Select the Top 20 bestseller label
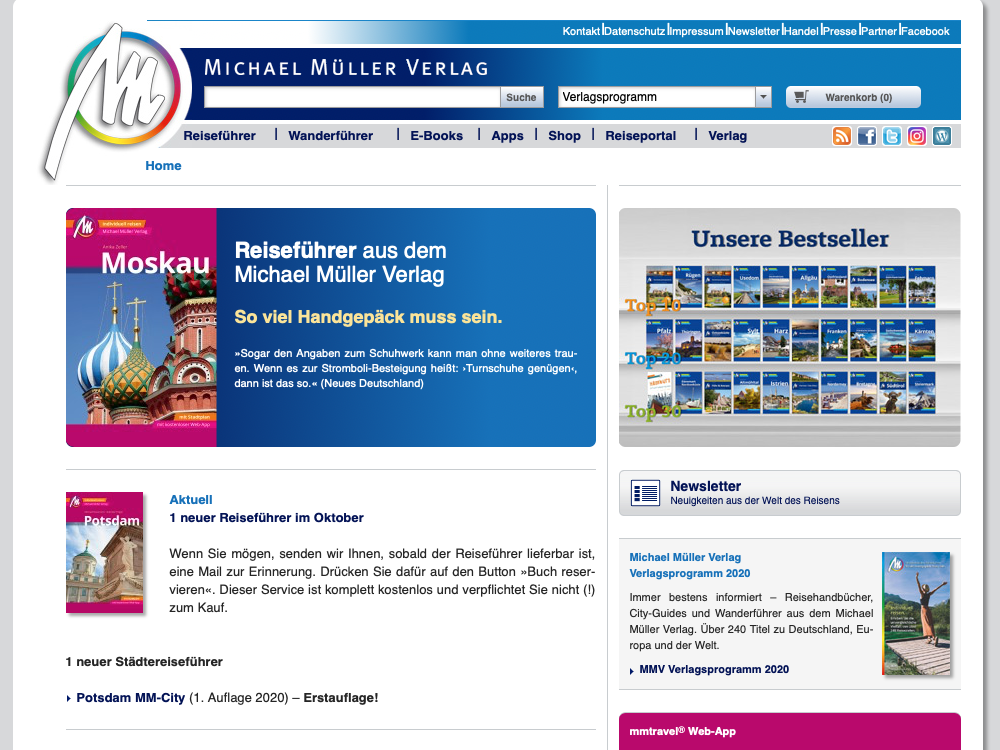1000x750 pixels. [x=653, y=358]
